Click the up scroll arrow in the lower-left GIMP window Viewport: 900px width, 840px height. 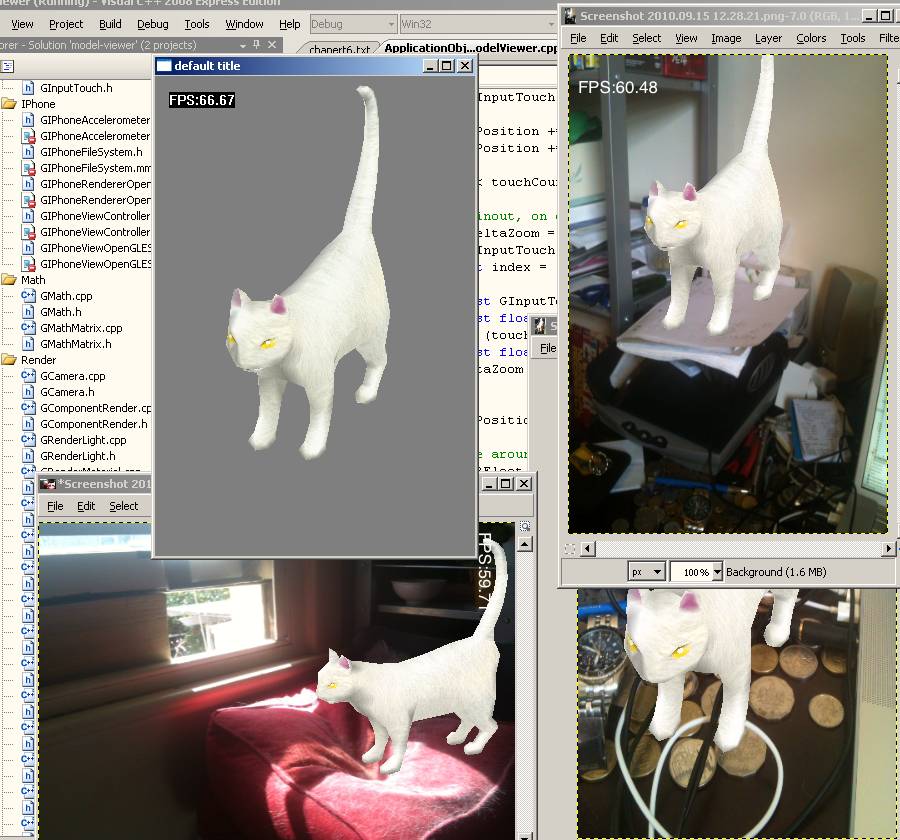(525, 544)
